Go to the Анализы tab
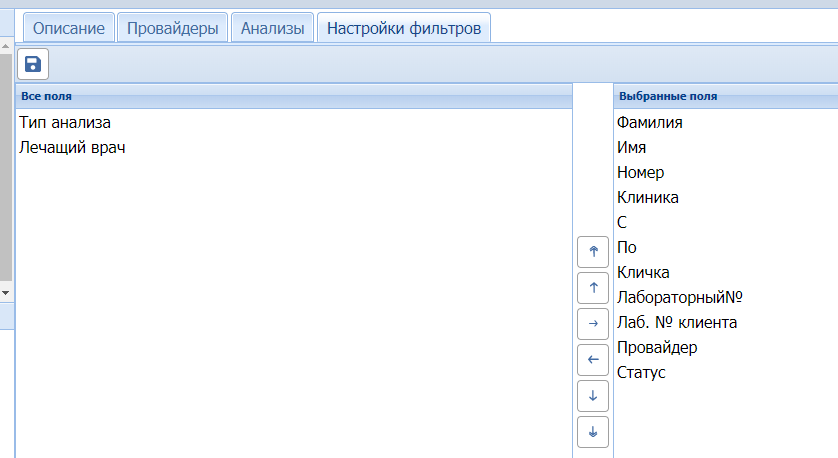The width and height of the screenshot is (838, 458). [x=272, y=28]
